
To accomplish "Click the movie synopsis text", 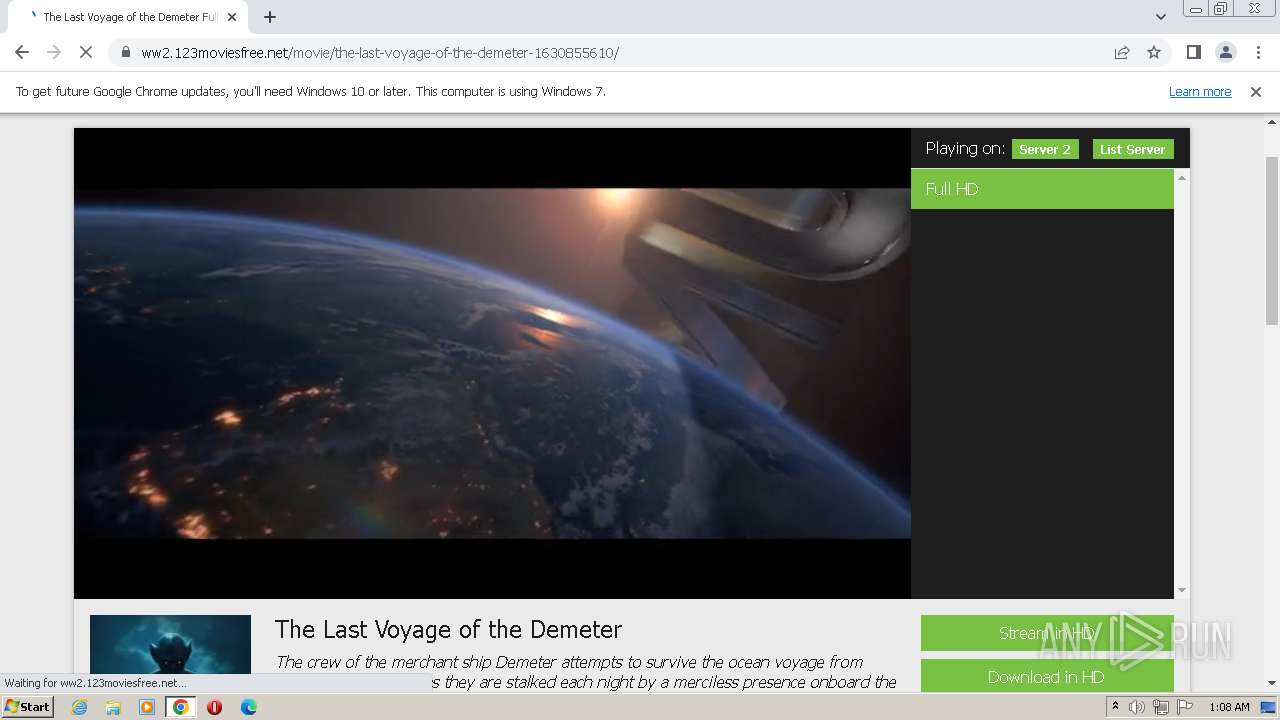I will click(586, 672).
